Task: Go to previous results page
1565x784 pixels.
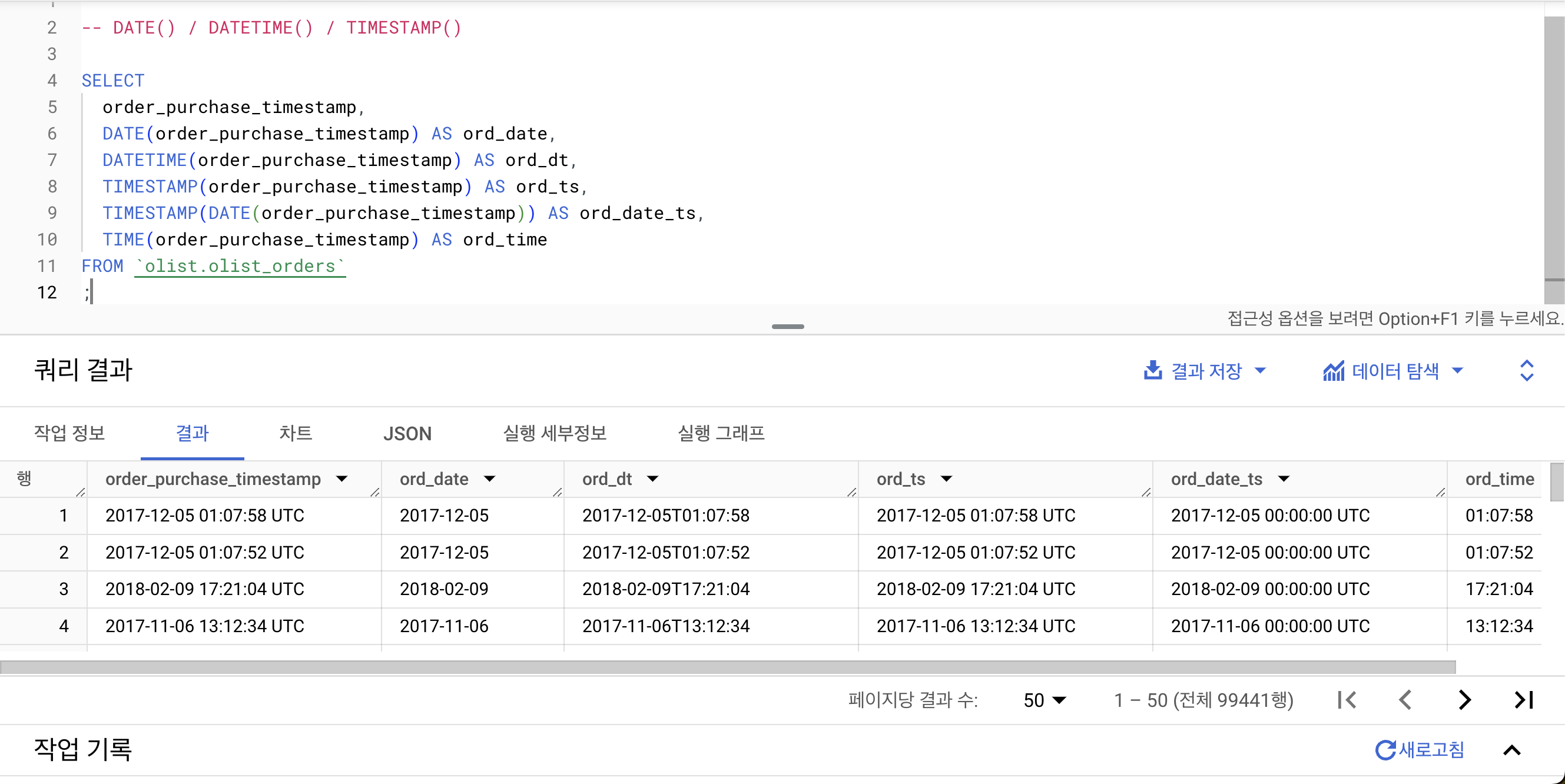Action: point(1405,700)
